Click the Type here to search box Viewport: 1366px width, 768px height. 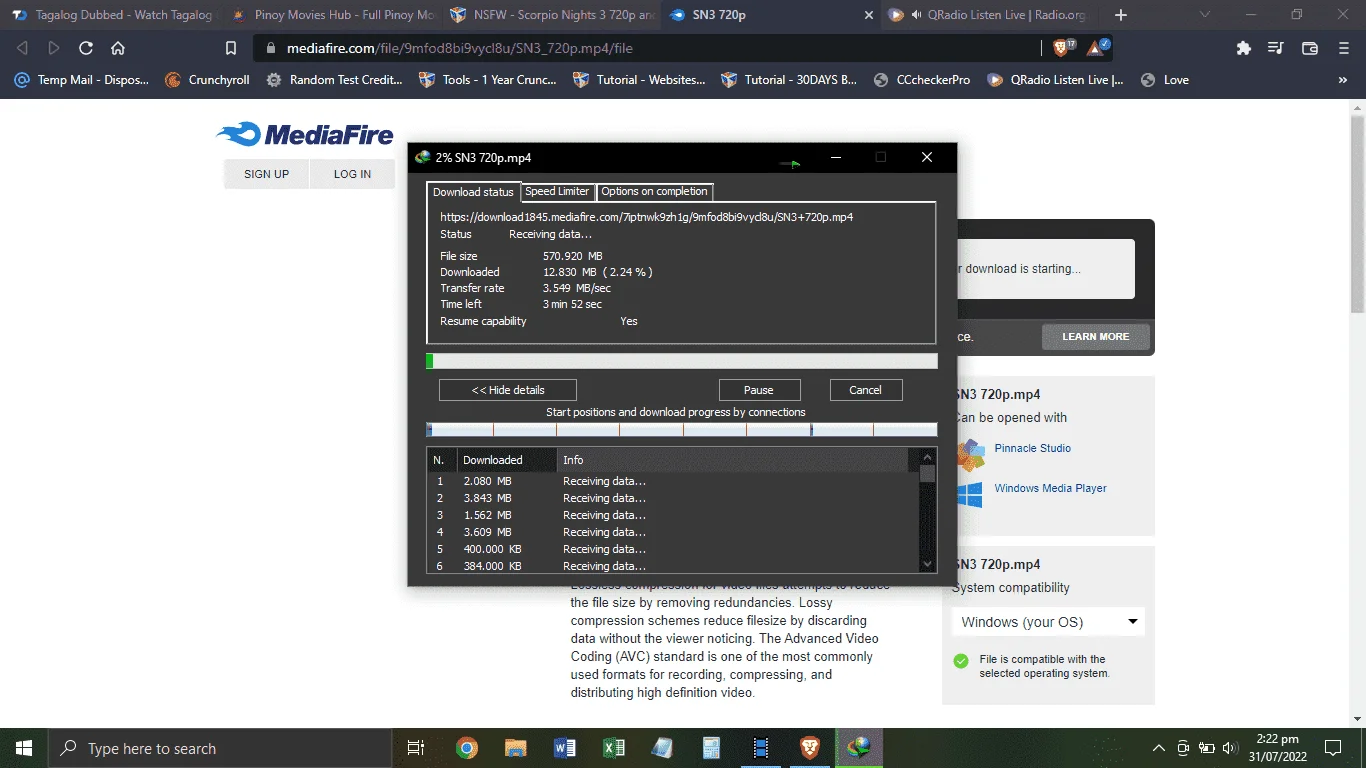pos(220,748)
